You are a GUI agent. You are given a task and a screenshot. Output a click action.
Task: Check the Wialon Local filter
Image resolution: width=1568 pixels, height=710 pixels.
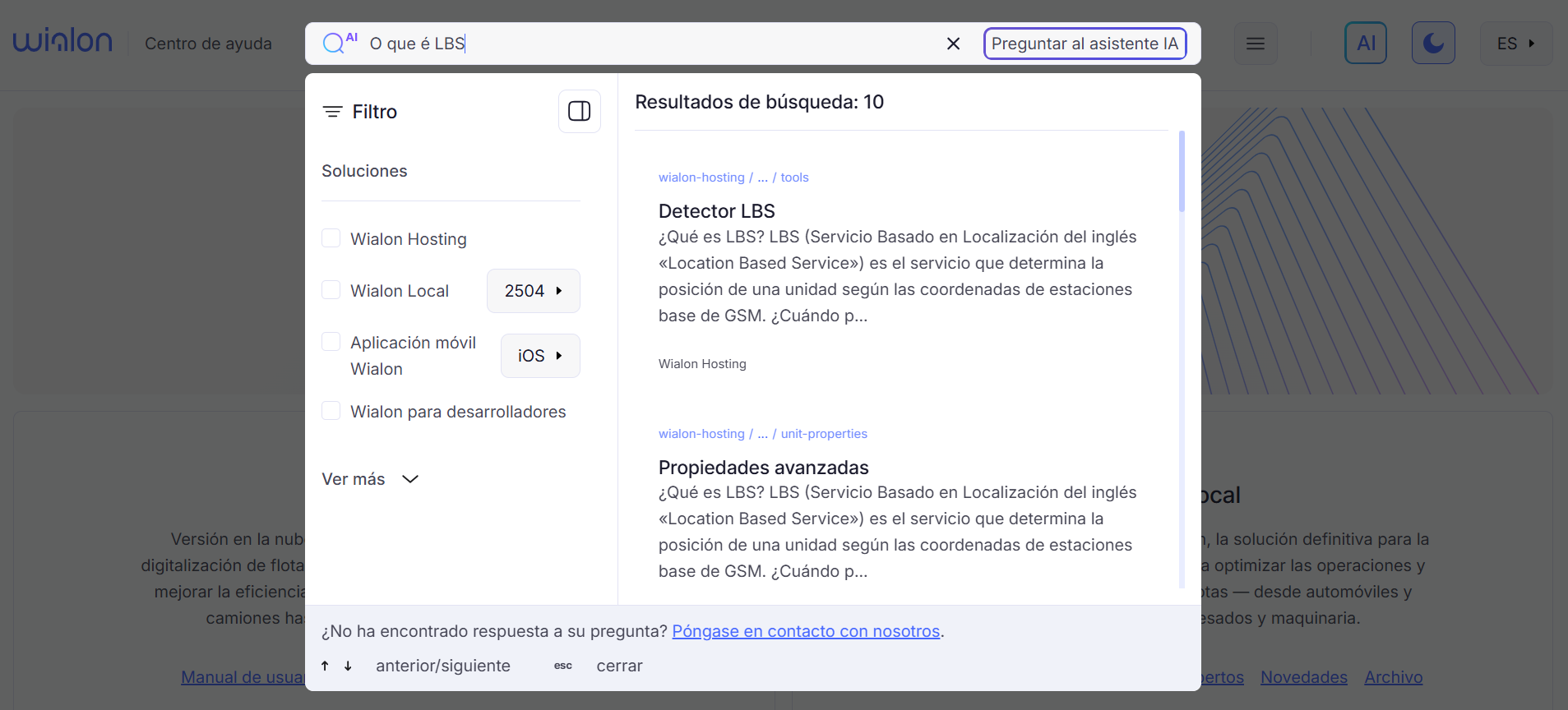tap(331, 290)
